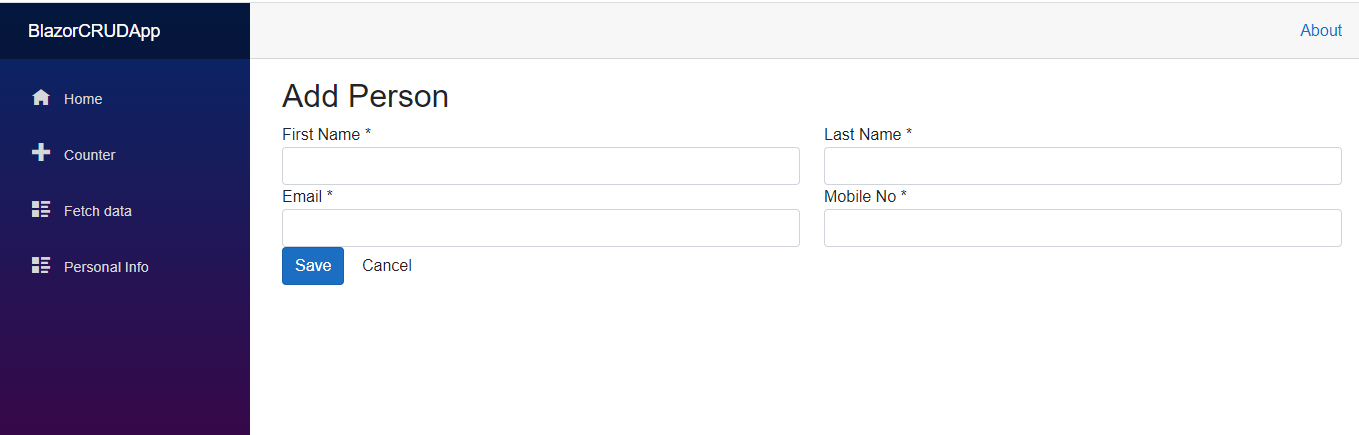Screen dimensions: 1359x435
Task: Click the plus icon beside Counter
Action: point(41,153)
